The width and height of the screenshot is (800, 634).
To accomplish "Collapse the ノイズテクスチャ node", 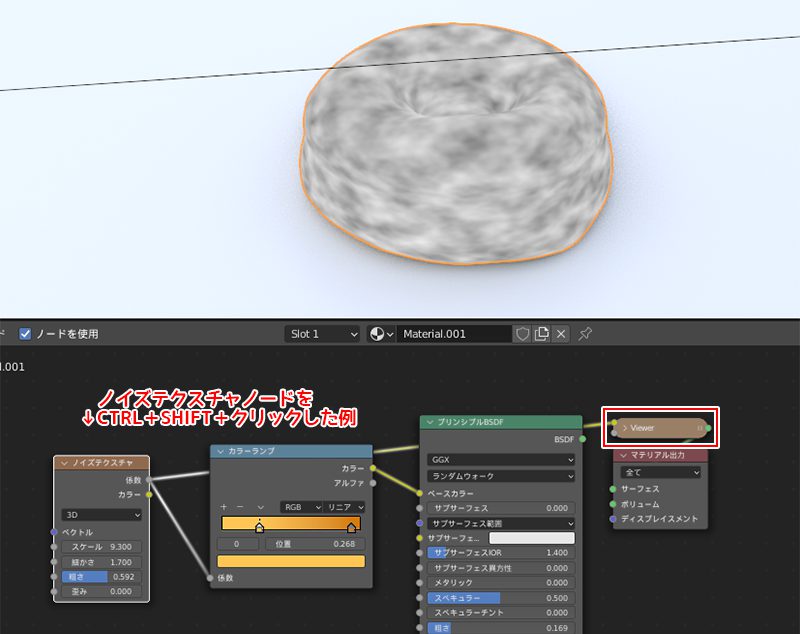I will pyautogui.click(x=64, y=462).
